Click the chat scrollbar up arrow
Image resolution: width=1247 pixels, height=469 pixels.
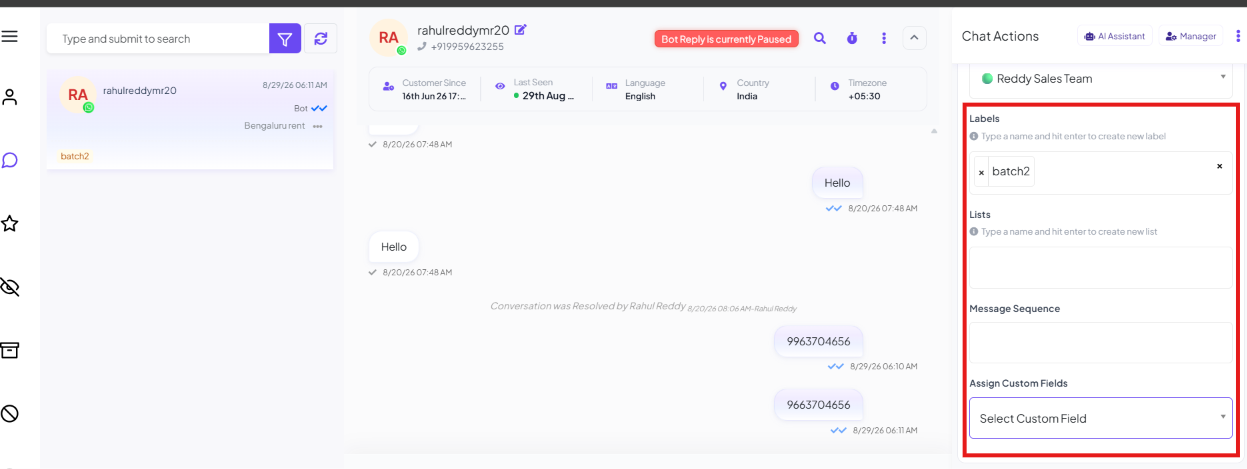(934, 131)
